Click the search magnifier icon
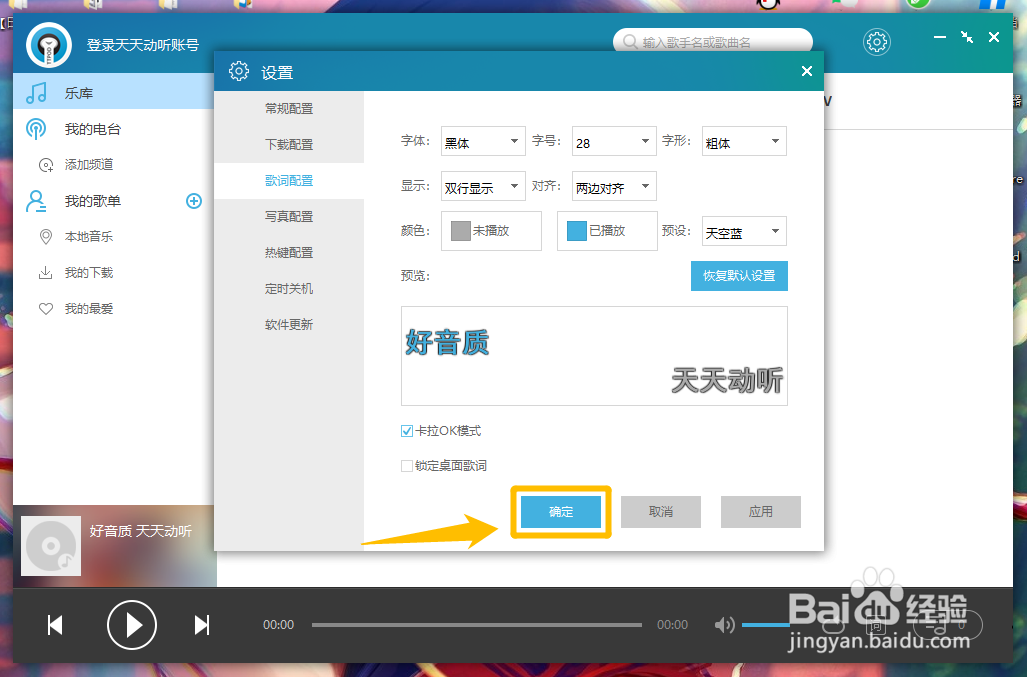Viewport: 1027px width, 677px height. point(630,42)
